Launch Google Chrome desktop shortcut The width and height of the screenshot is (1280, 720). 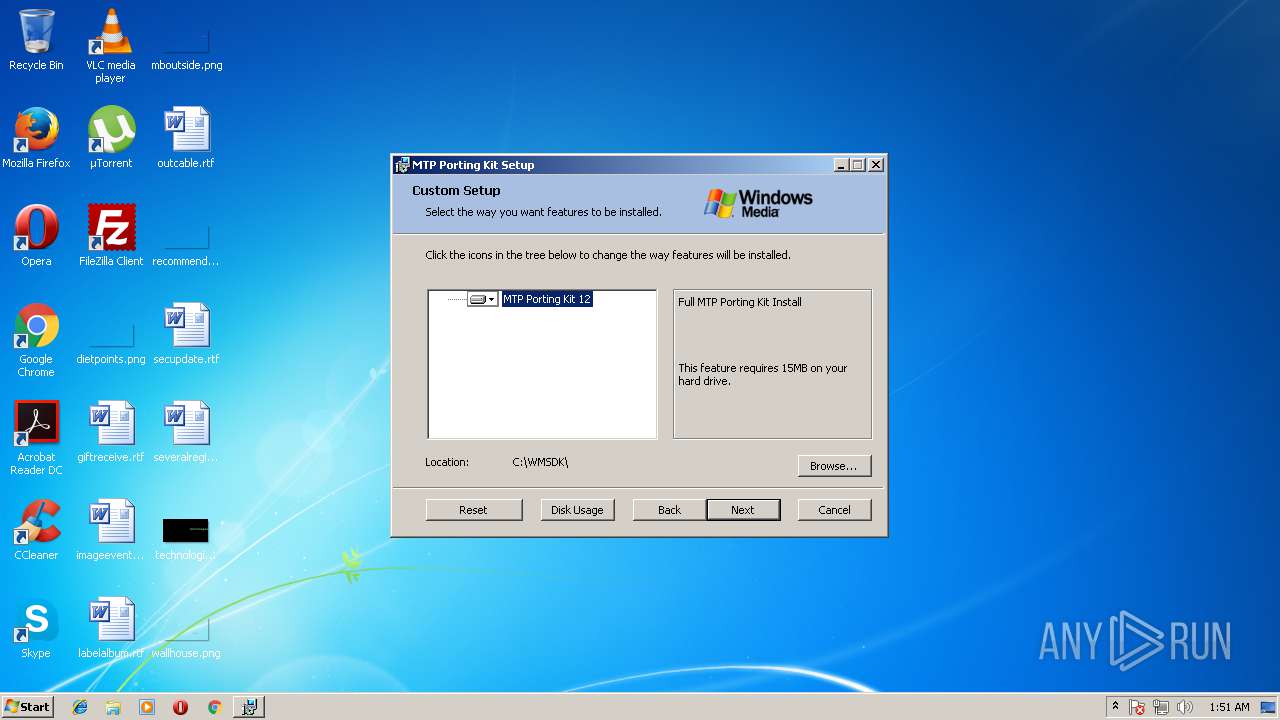tap(36, 340)
